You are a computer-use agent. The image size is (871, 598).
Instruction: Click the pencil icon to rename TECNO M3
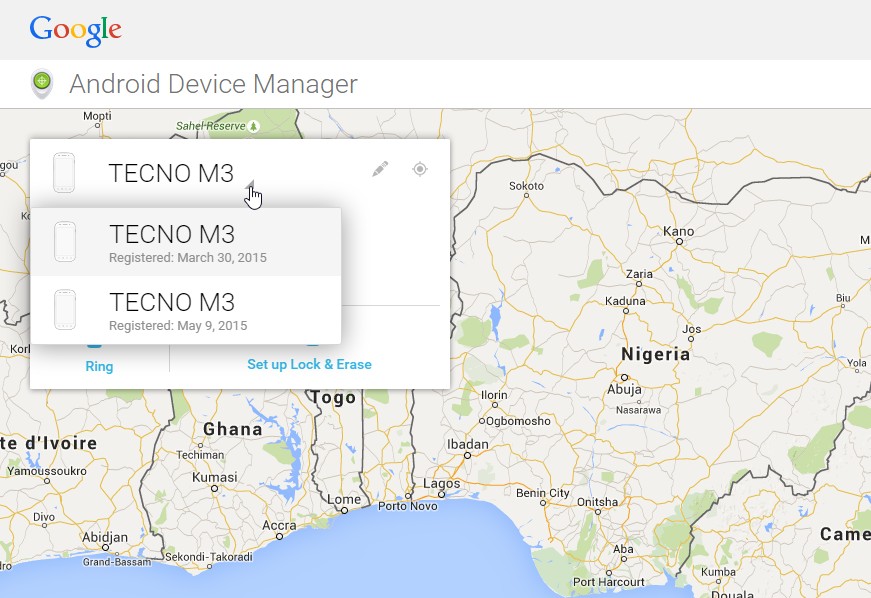[380, 168]
